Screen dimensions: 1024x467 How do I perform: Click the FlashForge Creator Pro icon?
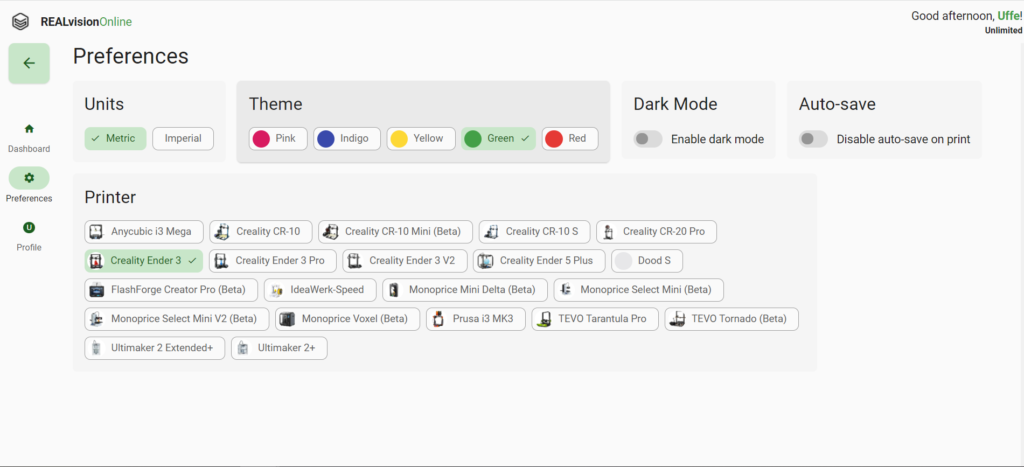click(x=97, y=289)
